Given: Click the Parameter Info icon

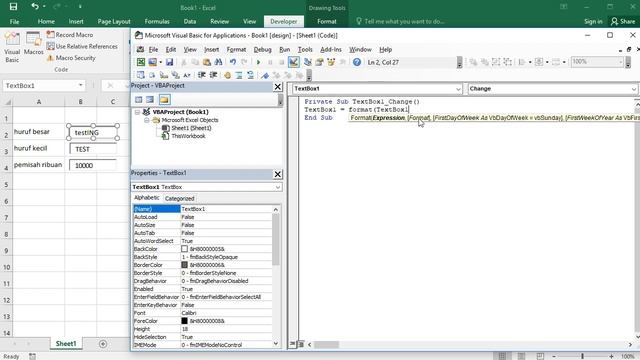Looking at the screenshot, I should (x=175, y=75).
